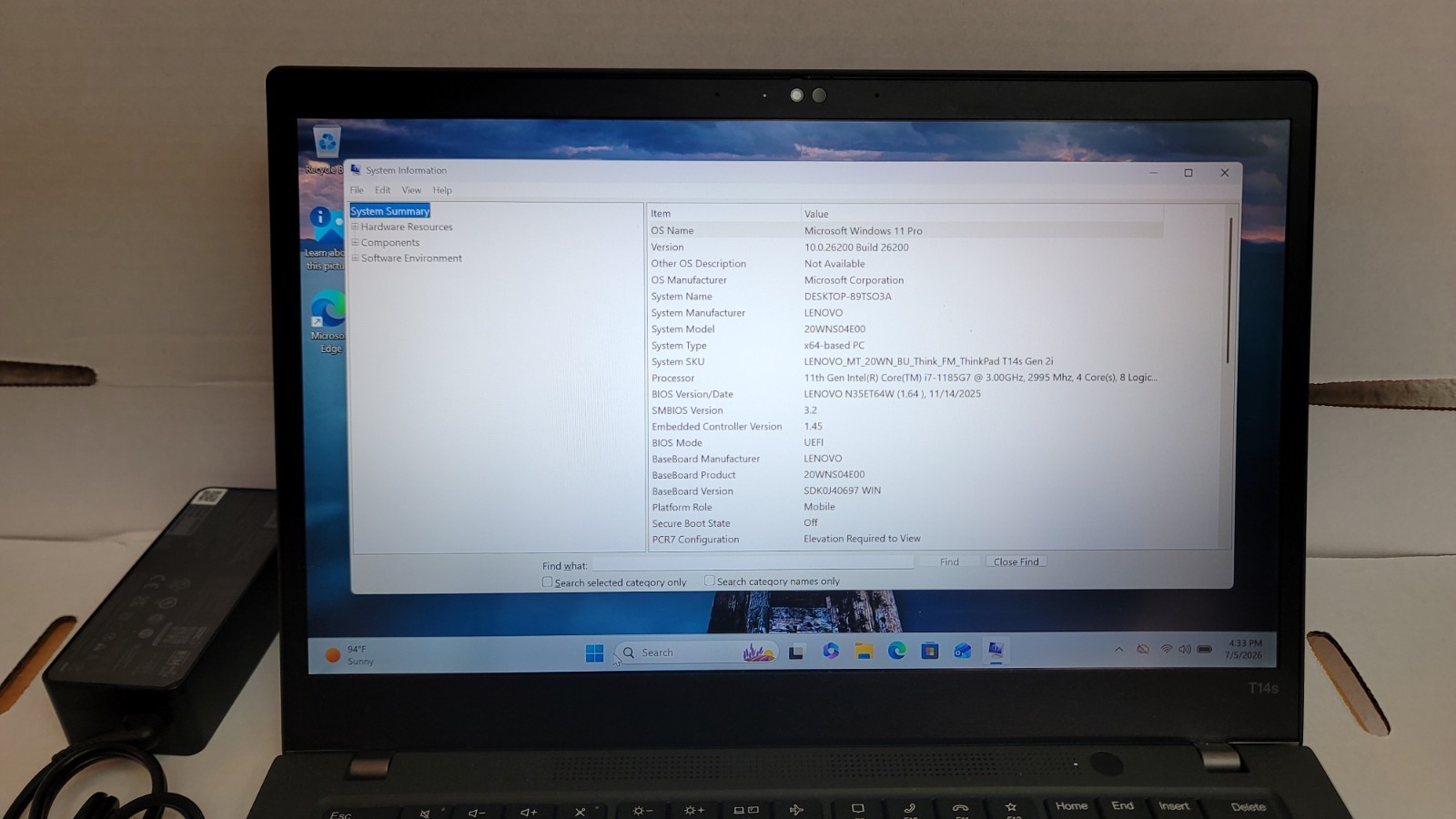
Task: Click the Wi-Fi network tray icon
Action: [x=1166, y=649]
